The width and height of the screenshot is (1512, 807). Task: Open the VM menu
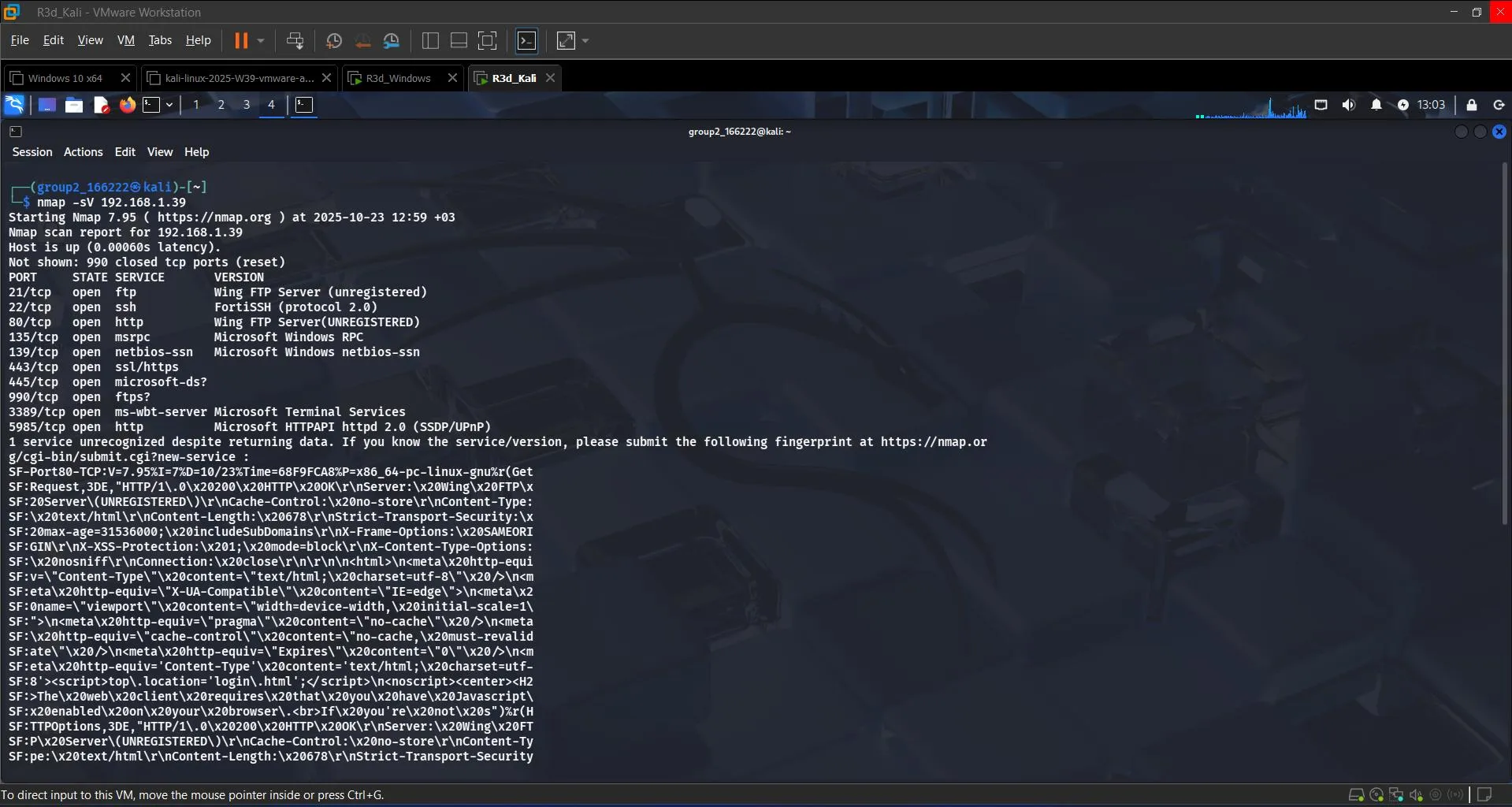click(x=126, y=40)
